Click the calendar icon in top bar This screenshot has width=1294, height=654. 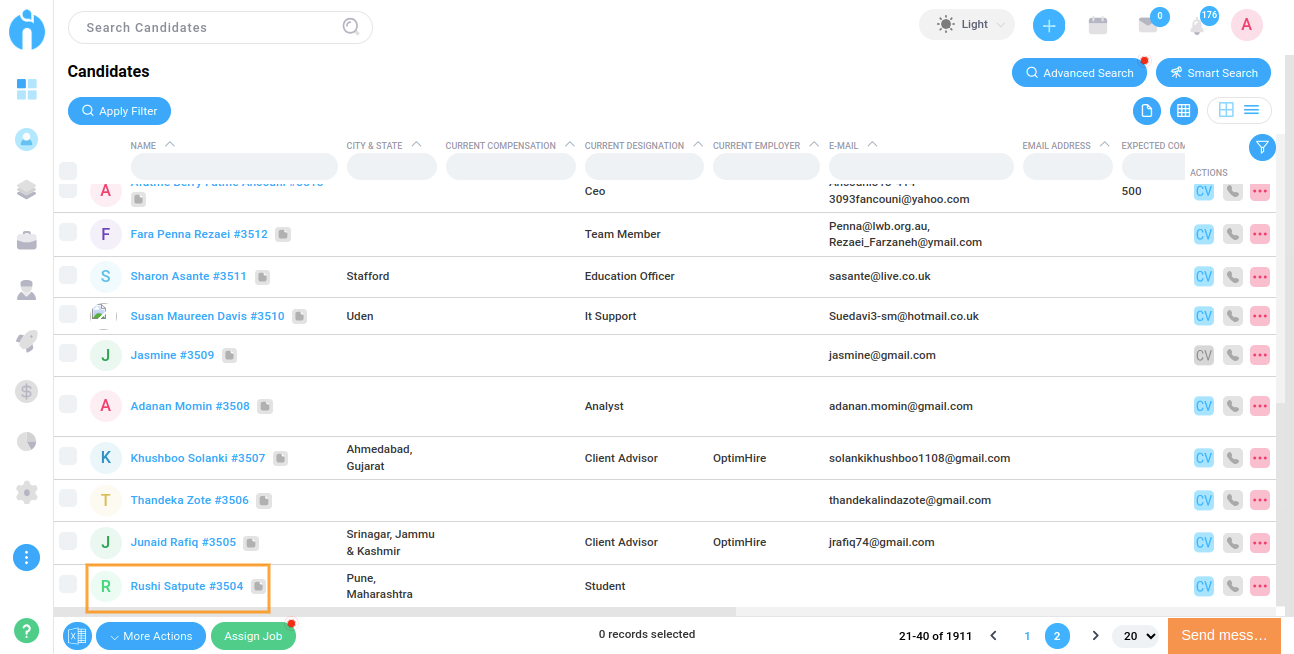point(1098,26)
